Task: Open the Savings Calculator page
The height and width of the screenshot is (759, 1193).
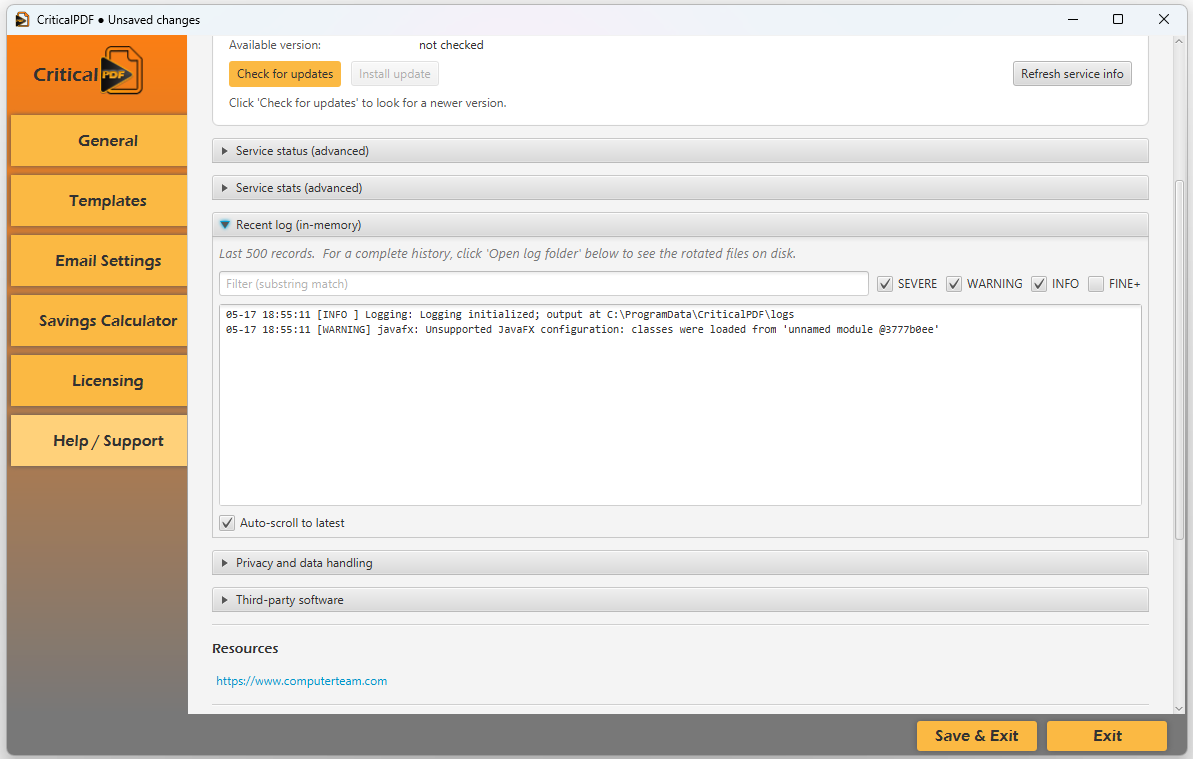Action: click(99, 321)
